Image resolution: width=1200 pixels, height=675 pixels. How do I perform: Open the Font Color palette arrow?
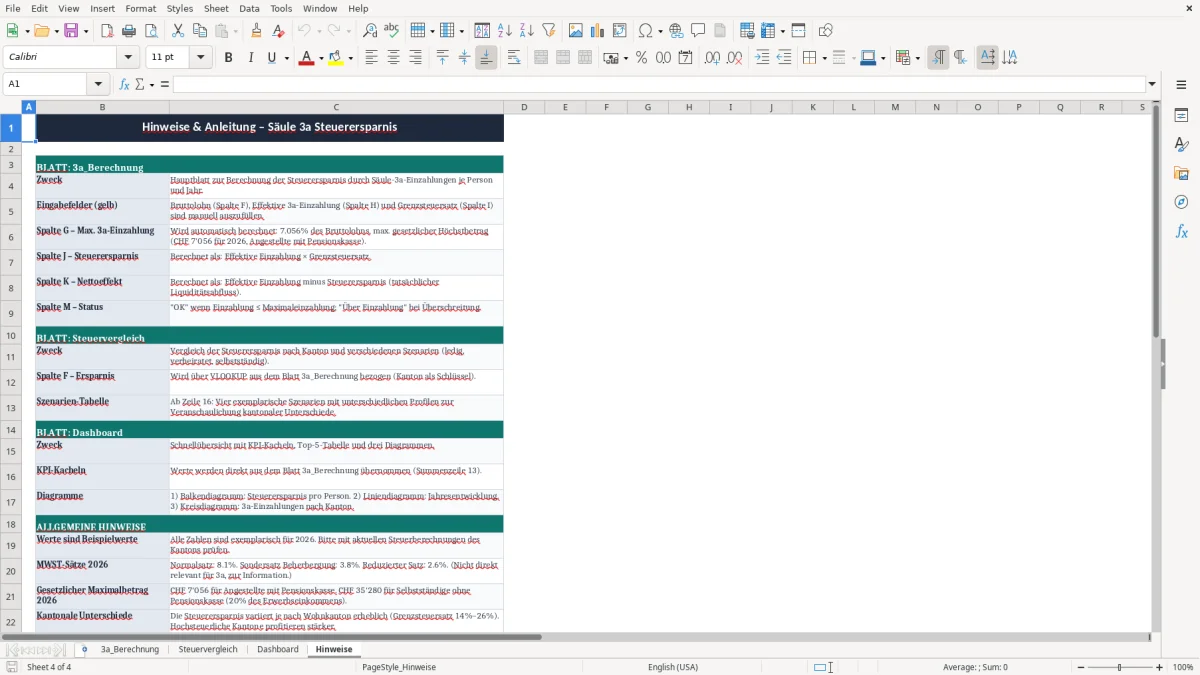319,58
